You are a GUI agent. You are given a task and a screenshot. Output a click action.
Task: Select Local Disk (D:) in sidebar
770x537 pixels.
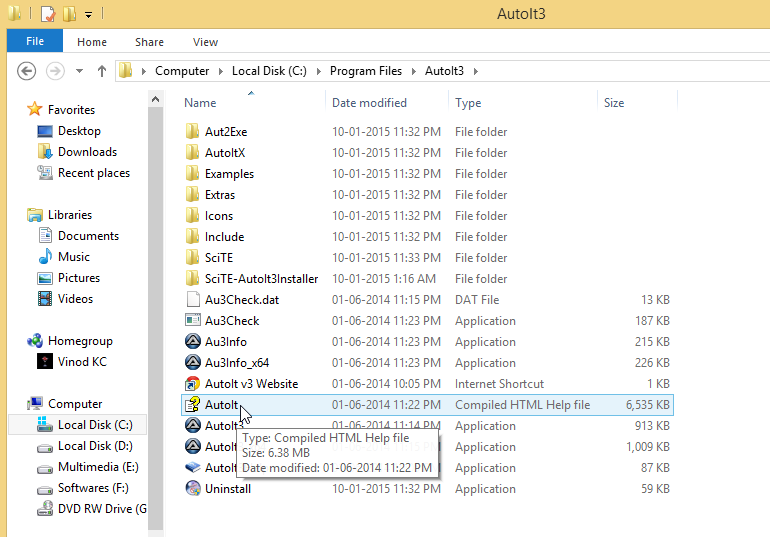pos(95,446)
